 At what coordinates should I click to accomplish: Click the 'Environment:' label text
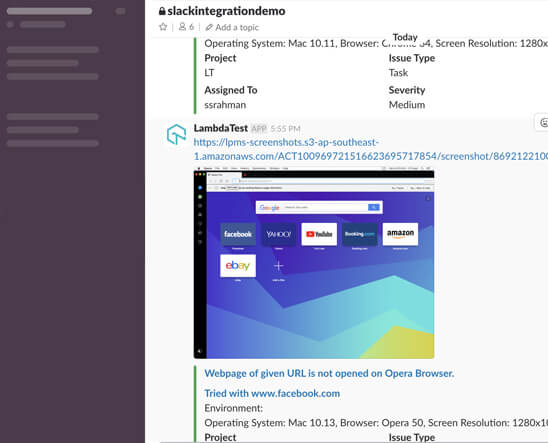[233, 408]
